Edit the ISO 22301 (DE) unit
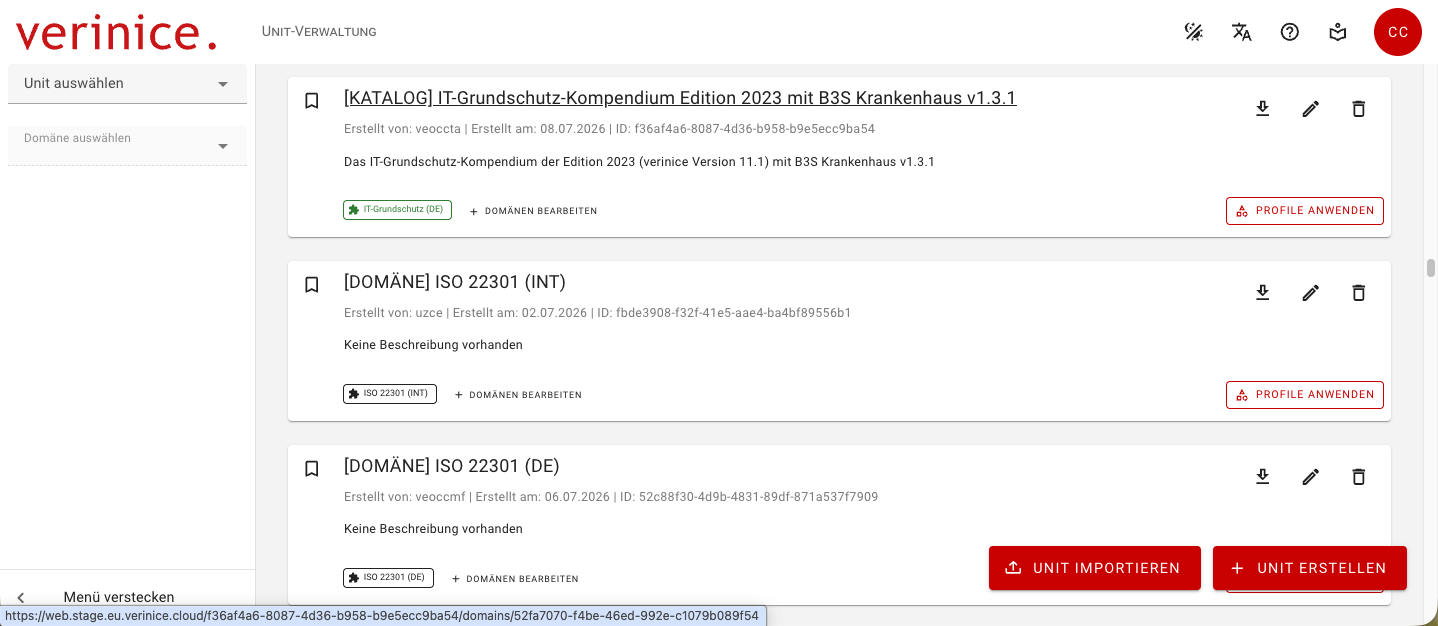The width and height of the screenshot is (1438, 626). point(1310,476)
